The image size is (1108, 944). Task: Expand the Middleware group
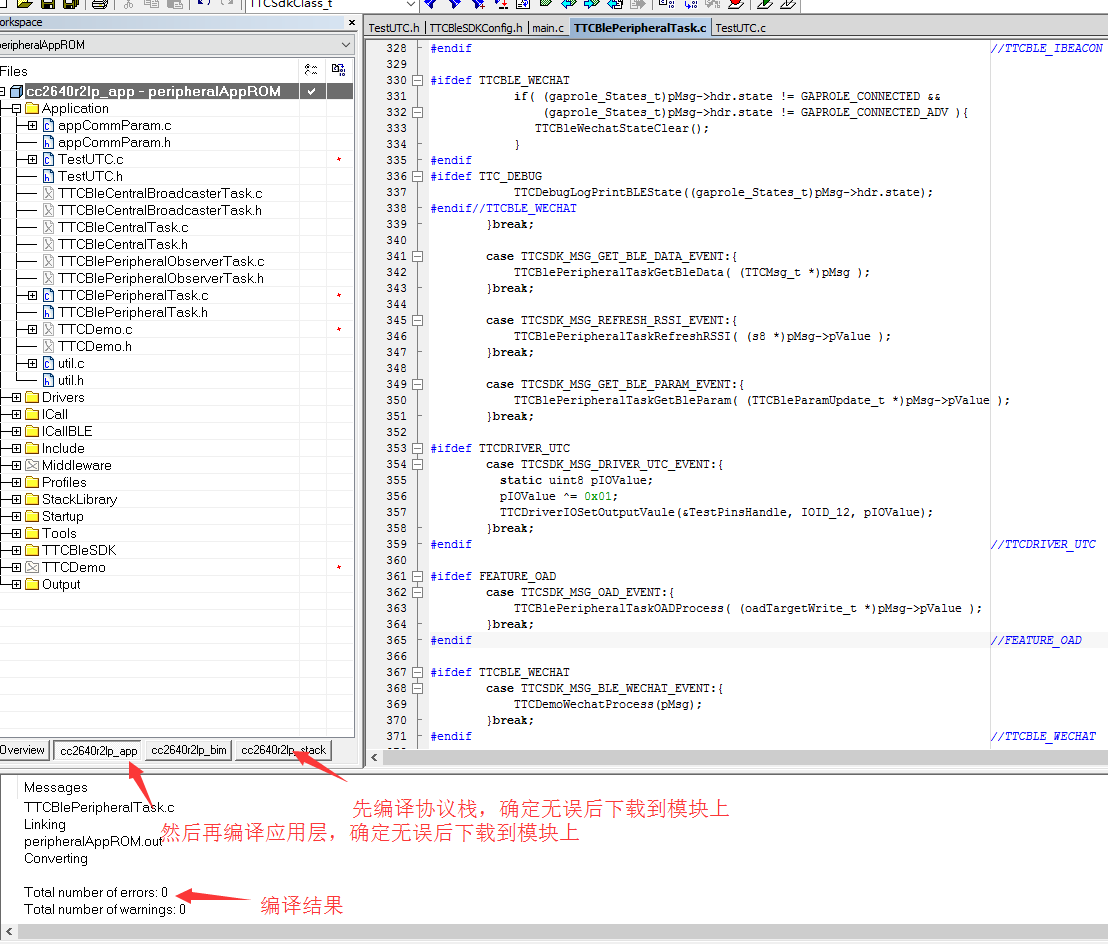(x=16, y=465)
